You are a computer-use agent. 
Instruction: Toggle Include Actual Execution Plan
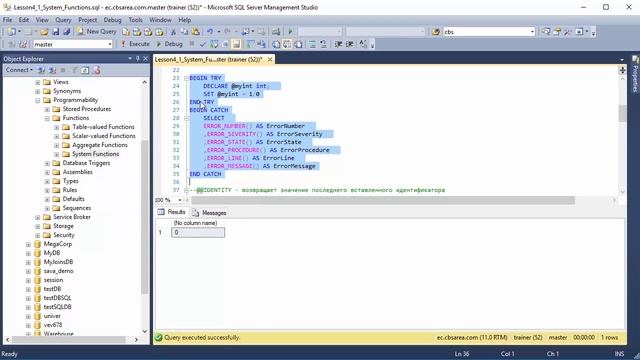click(x=250, y=44)
